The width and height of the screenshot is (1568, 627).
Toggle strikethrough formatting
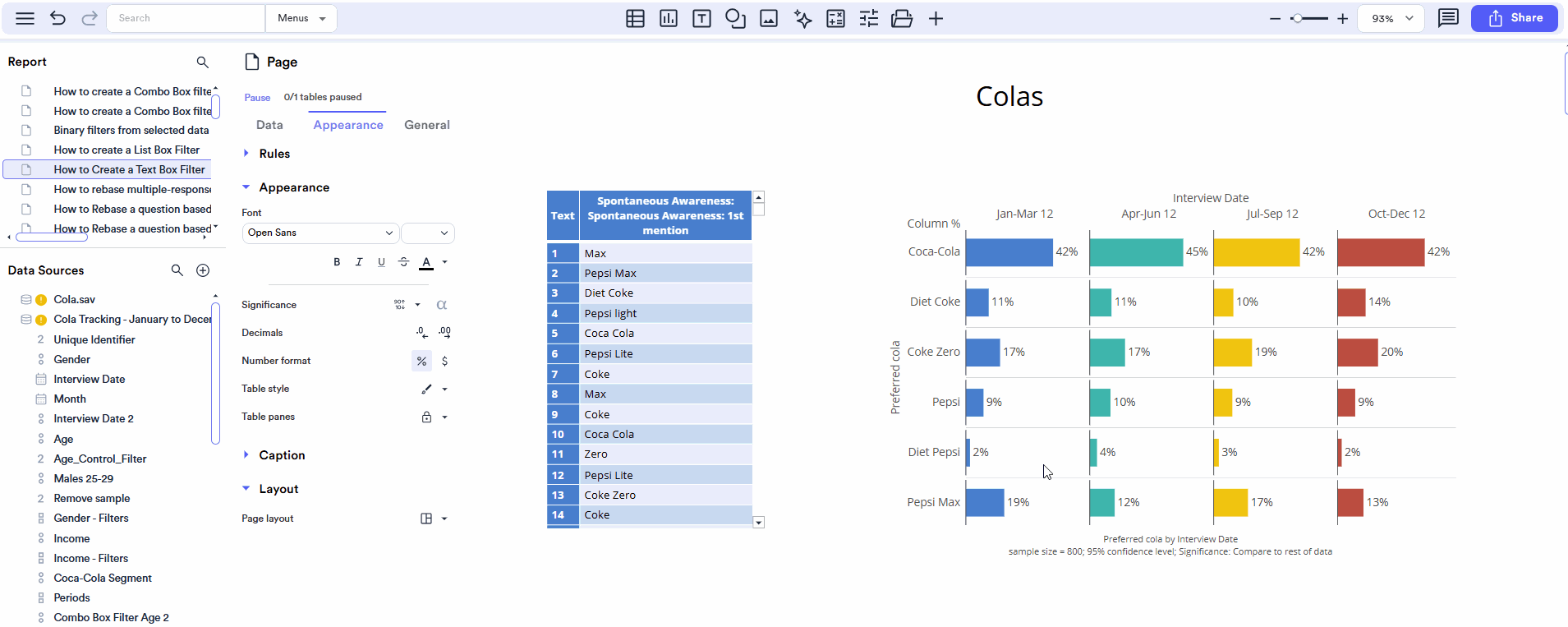pos(403,262)
